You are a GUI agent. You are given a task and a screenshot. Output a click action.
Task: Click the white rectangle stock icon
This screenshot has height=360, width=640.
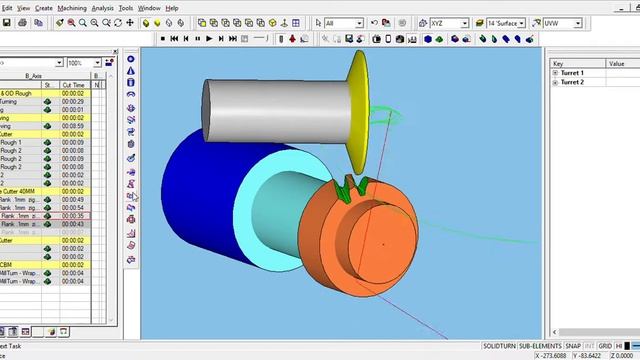coord(388,39)
